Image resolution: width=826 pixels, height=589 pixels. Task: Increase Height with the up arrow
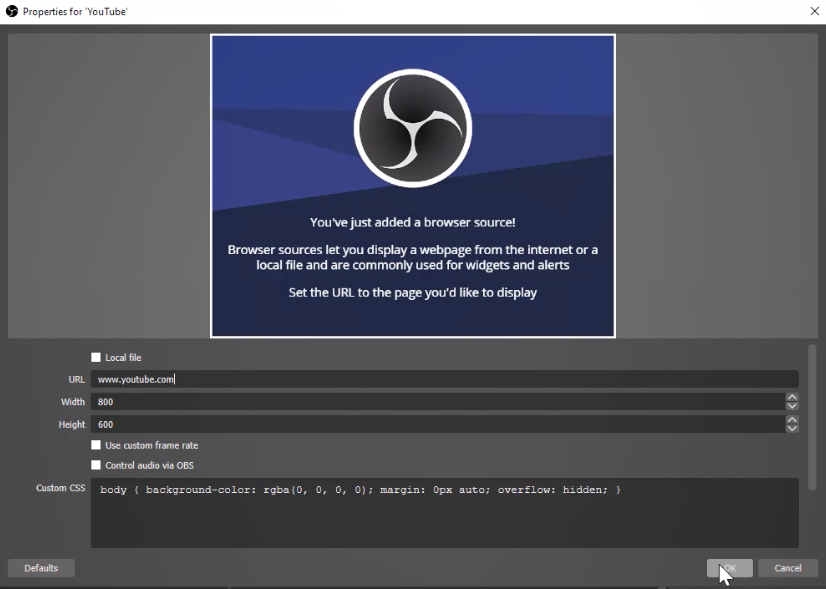(791, 420)
